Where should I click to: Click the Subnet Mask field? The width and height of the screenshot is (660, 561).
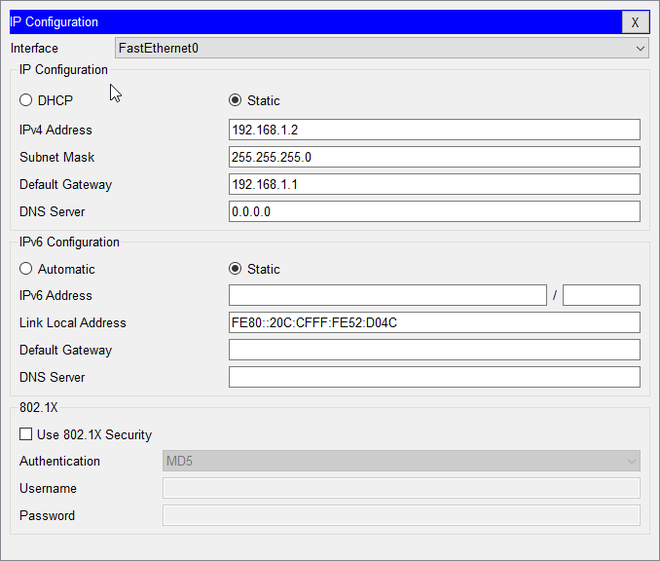tap(434, 157)
